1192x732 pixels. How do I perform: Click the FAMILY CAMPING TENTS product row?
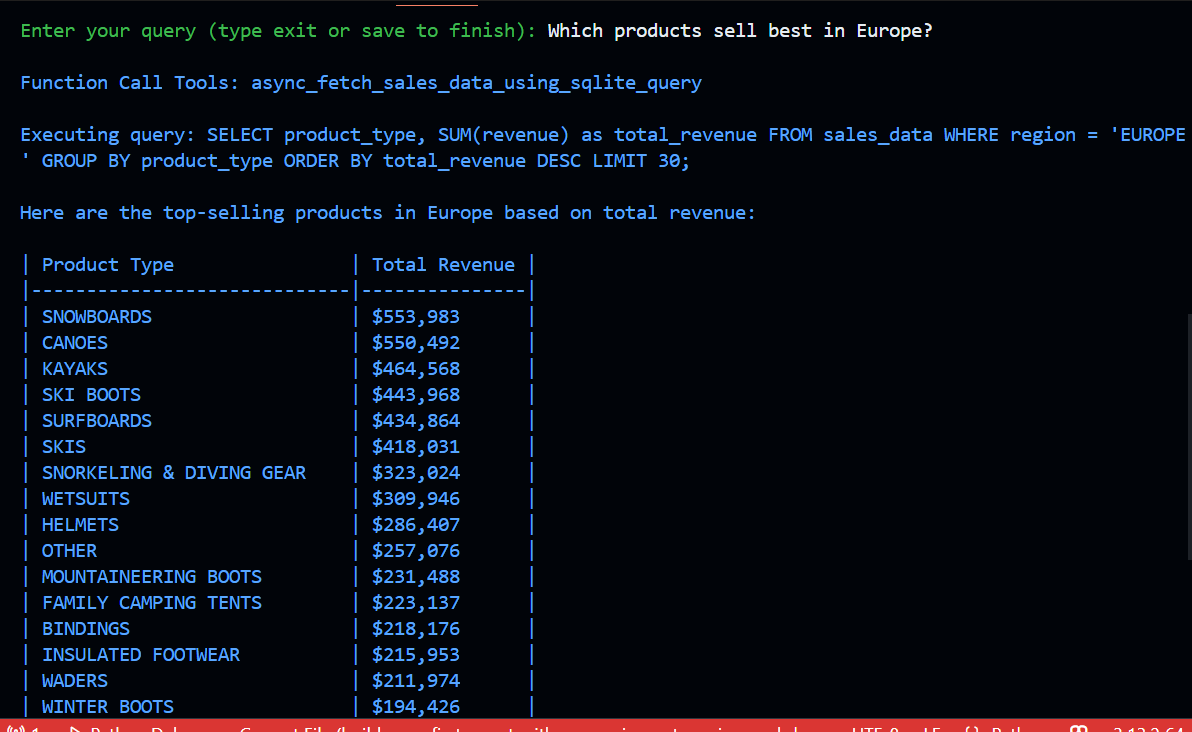152,603
